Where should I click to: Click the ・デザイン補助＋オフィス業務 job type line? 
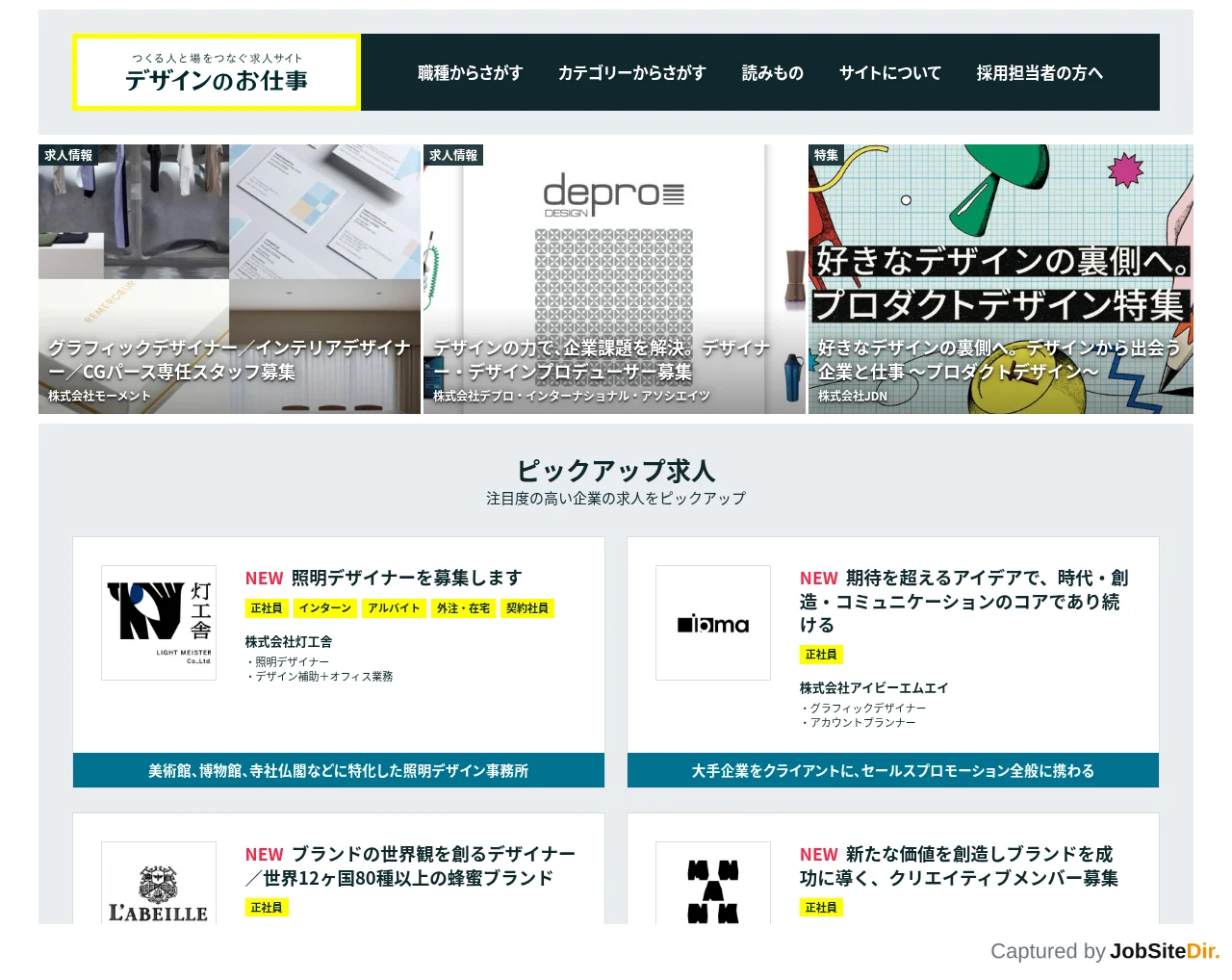(319, 676)
